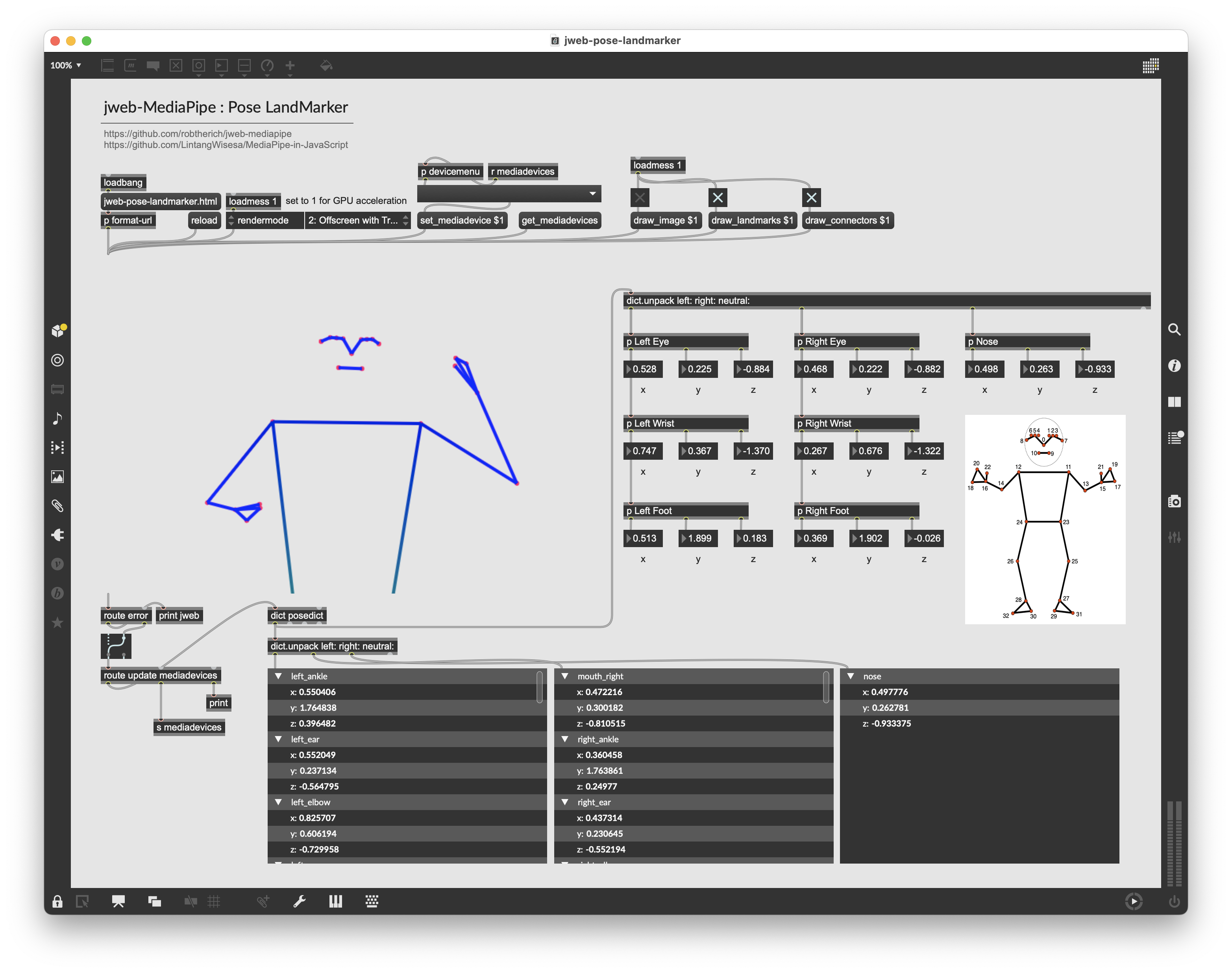Open the inspector info icon
This screenshot has width=1232, height=973.
coord(1174,366)
